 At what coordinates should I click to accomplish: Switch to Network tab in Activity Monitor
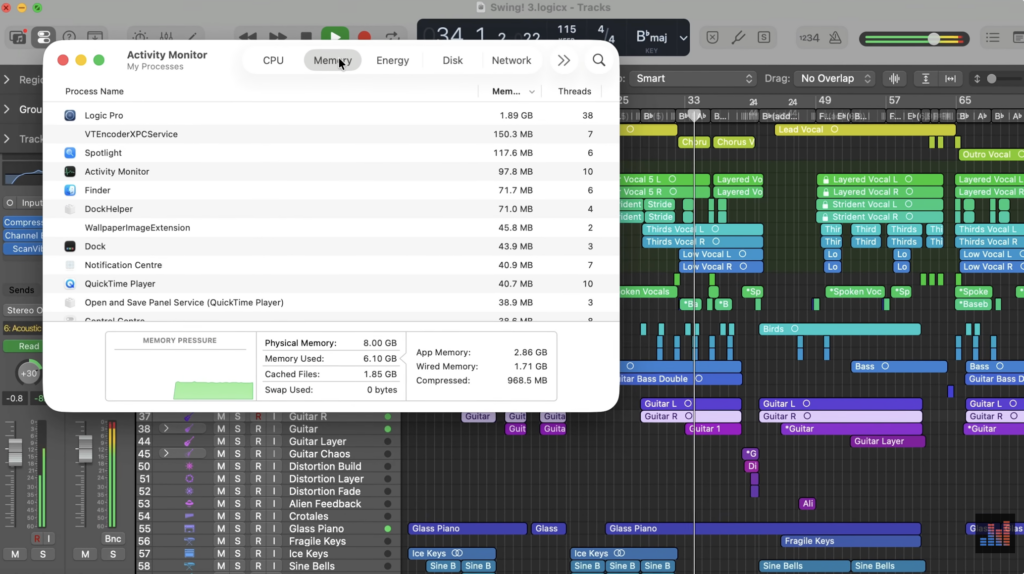click(x=511, y=60)
